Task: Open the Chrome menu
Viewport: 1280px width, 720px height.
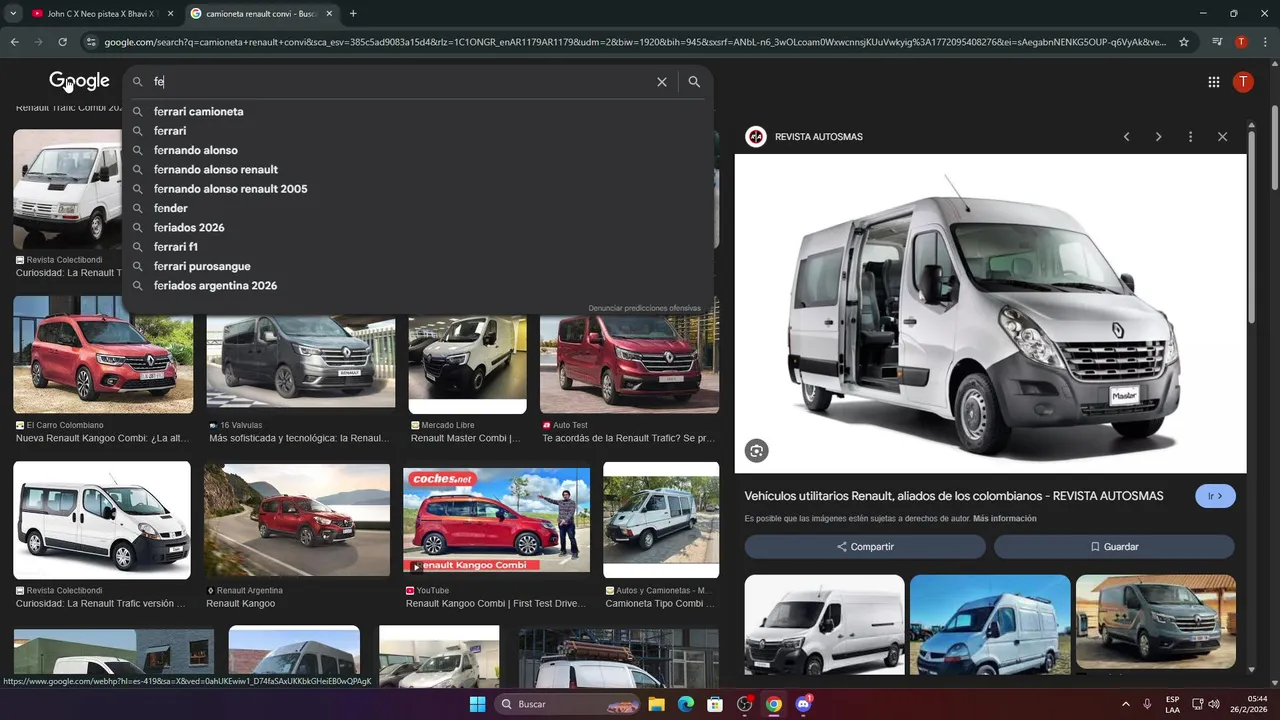Action: click(x=1265, y=42)
